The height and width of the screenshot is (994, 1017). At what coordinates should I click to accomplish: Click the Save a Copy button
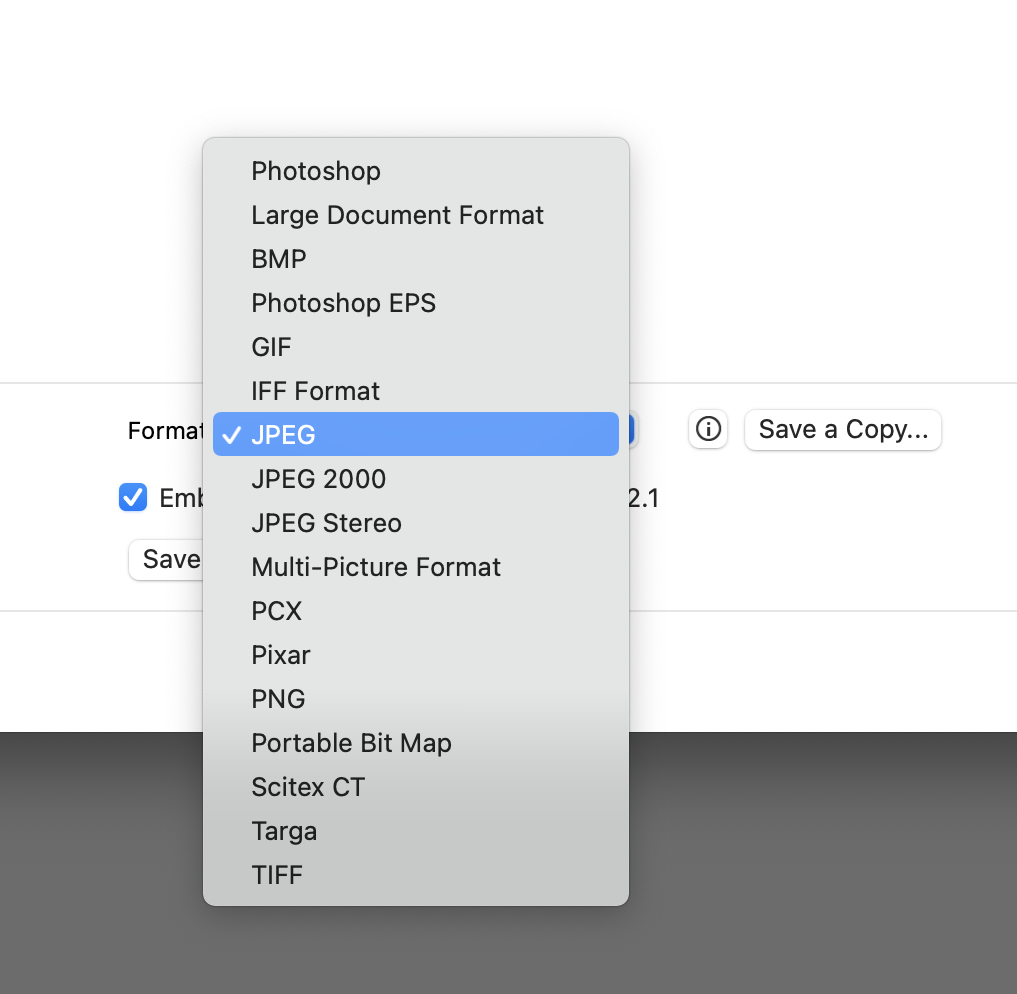point(843,430)
